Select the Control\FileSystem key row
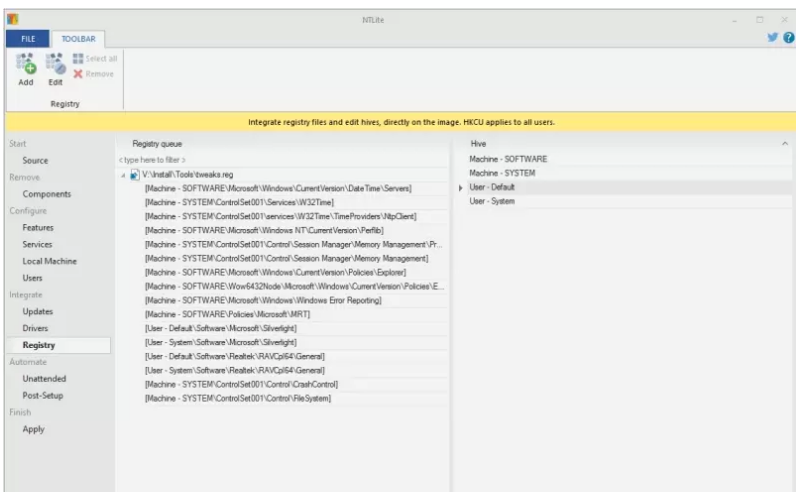 [238, 398]
